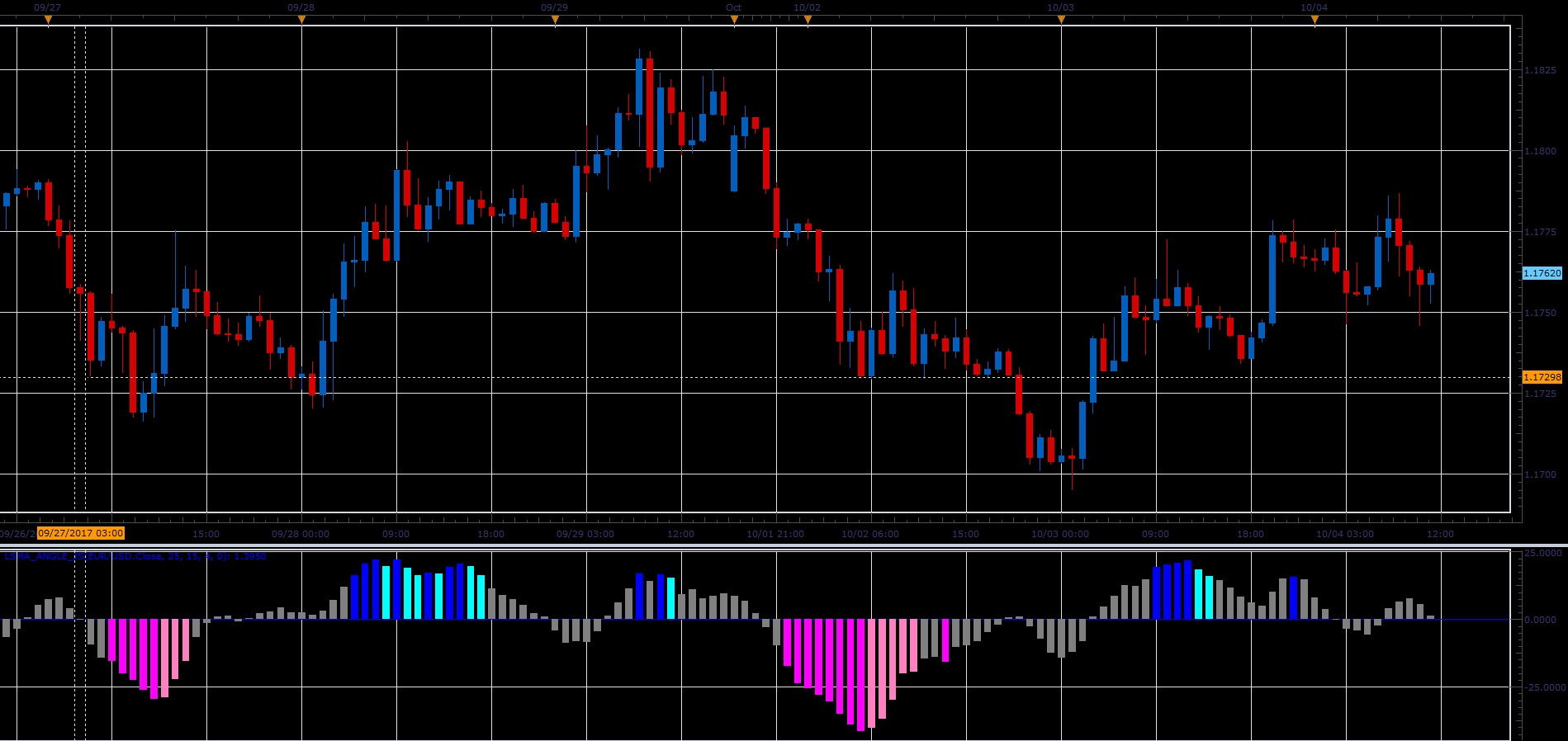Select the orange crosshair price label 1.17298

pyautogui.click(x=1542, y=377)
